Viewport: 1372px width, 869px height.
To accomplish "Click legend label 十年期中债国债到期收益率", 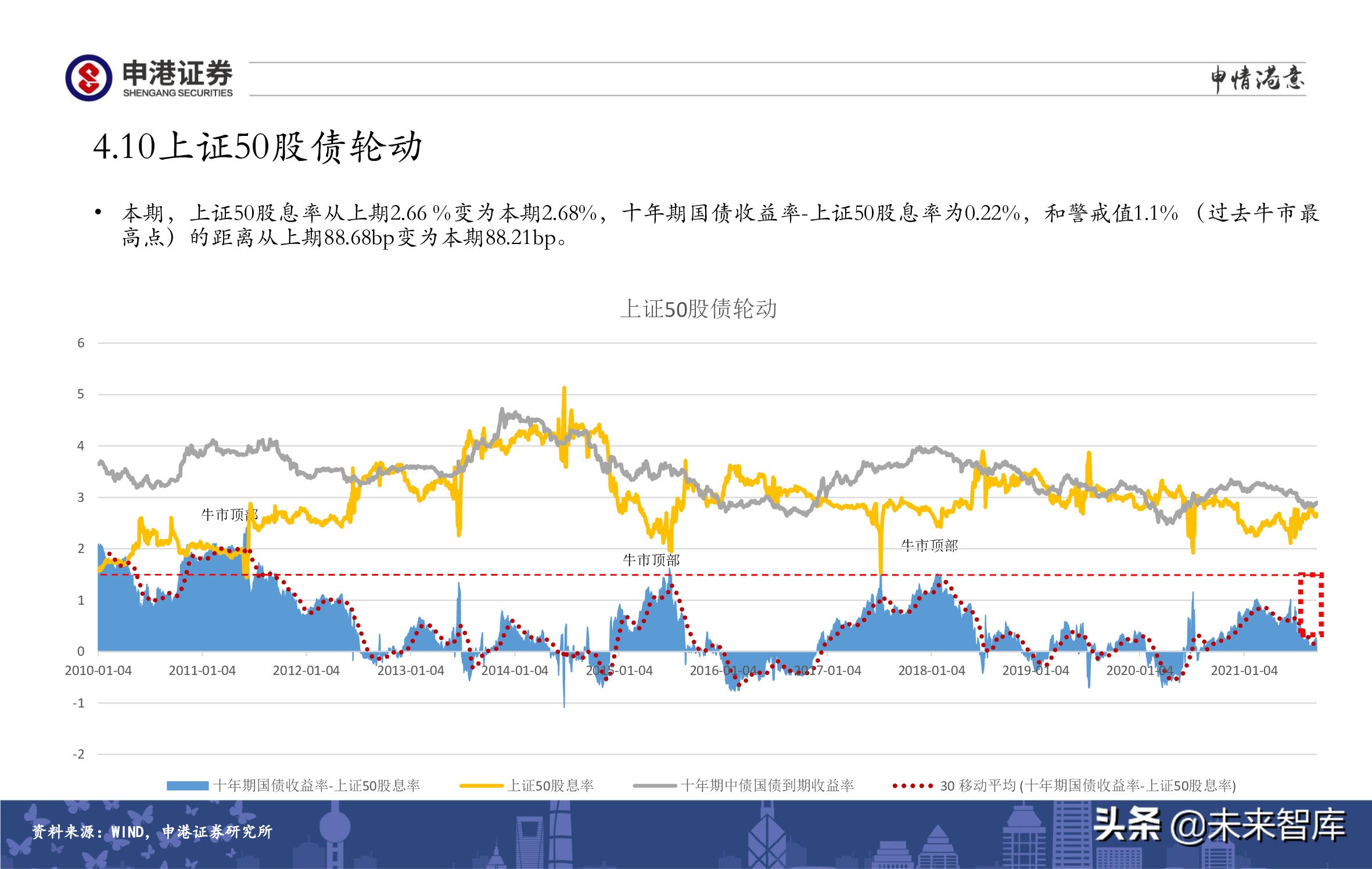I will point(767,786).
